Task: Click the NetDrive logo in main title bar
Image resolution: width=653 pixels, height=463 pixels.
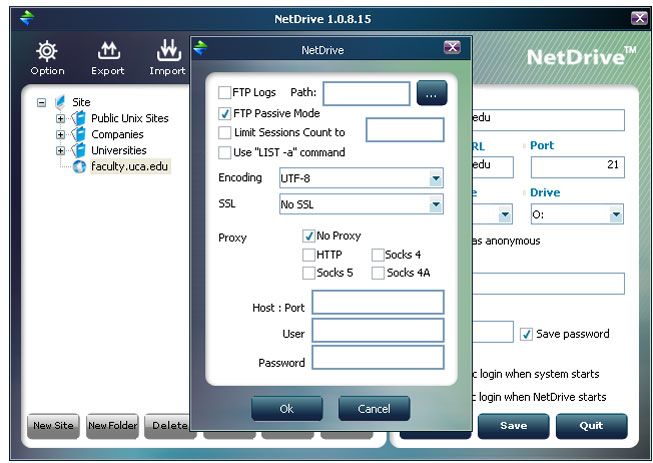Action: (x=27, y=18)
